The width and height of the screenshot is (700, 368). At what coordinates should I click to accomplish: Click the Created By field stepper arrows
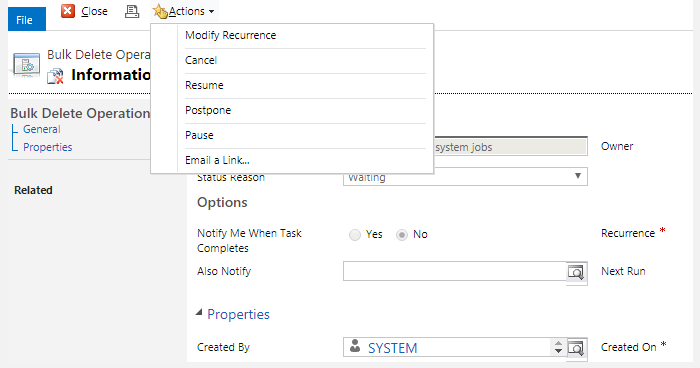pos(558,347)
